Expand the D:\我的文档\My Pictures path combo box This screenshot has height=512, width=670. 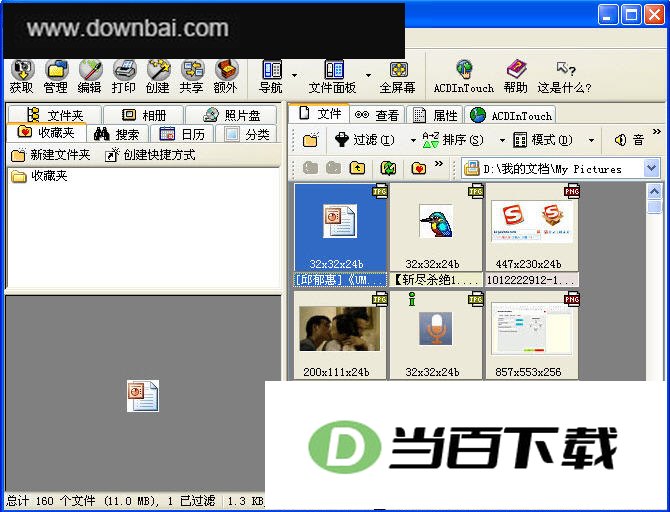pos(651,168)
